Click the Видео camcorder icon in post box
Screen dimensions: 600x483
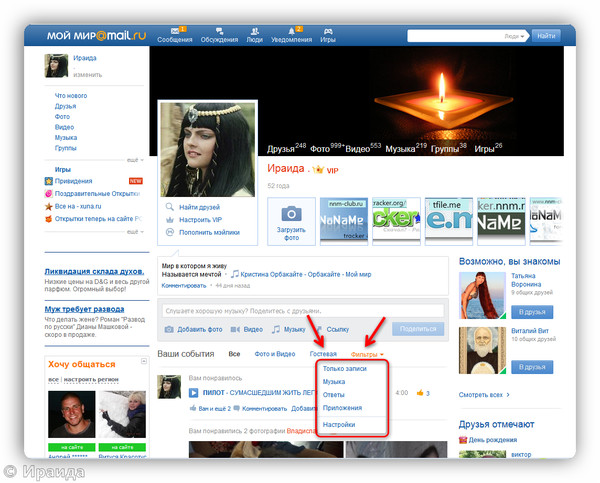235,329
